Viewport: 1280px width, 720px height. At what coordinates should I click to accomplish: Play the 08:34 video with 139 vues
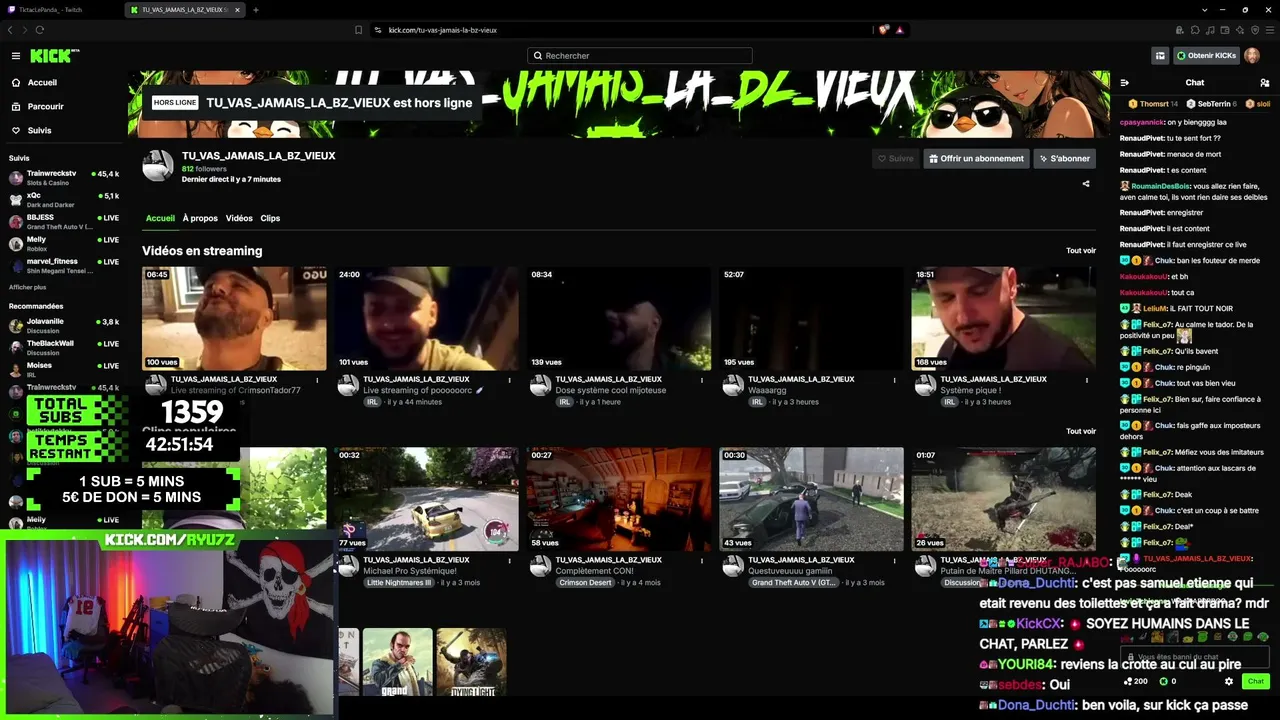click(x=619, y=318)
